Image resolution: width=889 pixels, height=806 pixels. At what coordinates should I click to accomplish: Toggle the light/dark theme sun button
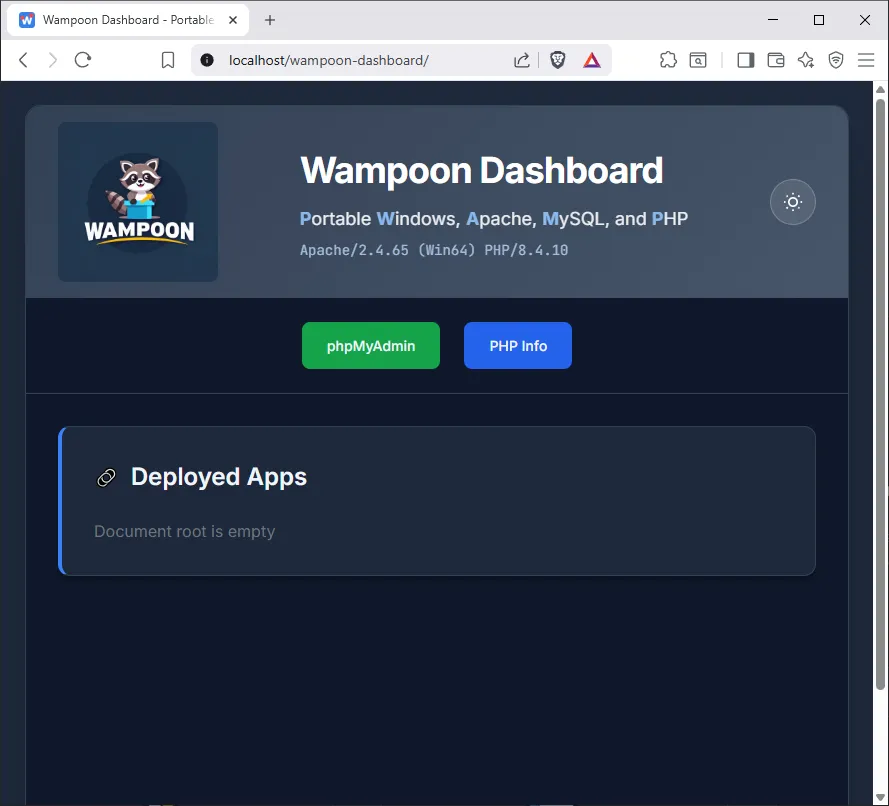point(793,202)
